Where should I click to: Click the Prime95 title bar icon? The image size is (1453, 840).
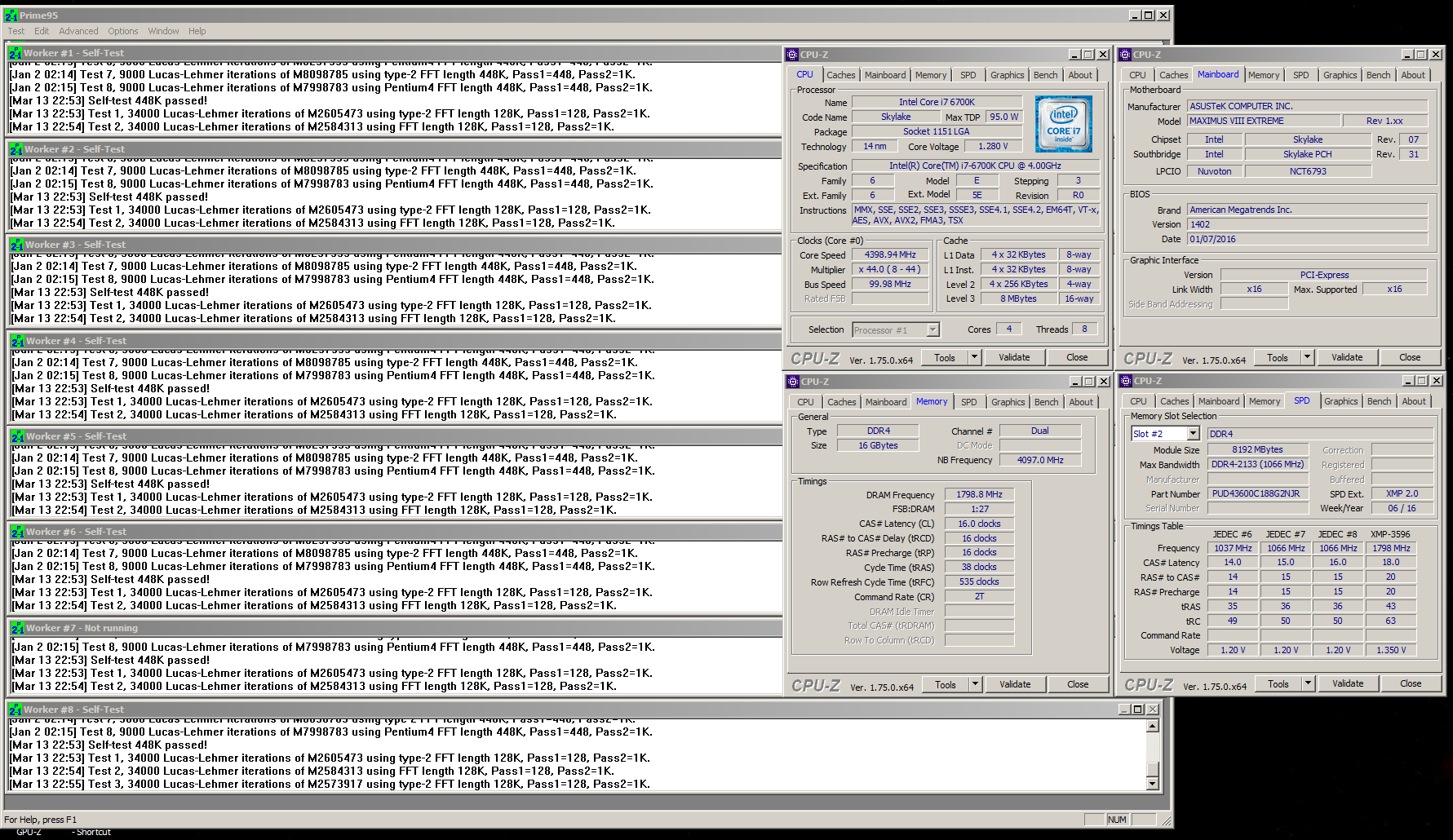pos(11,15)
